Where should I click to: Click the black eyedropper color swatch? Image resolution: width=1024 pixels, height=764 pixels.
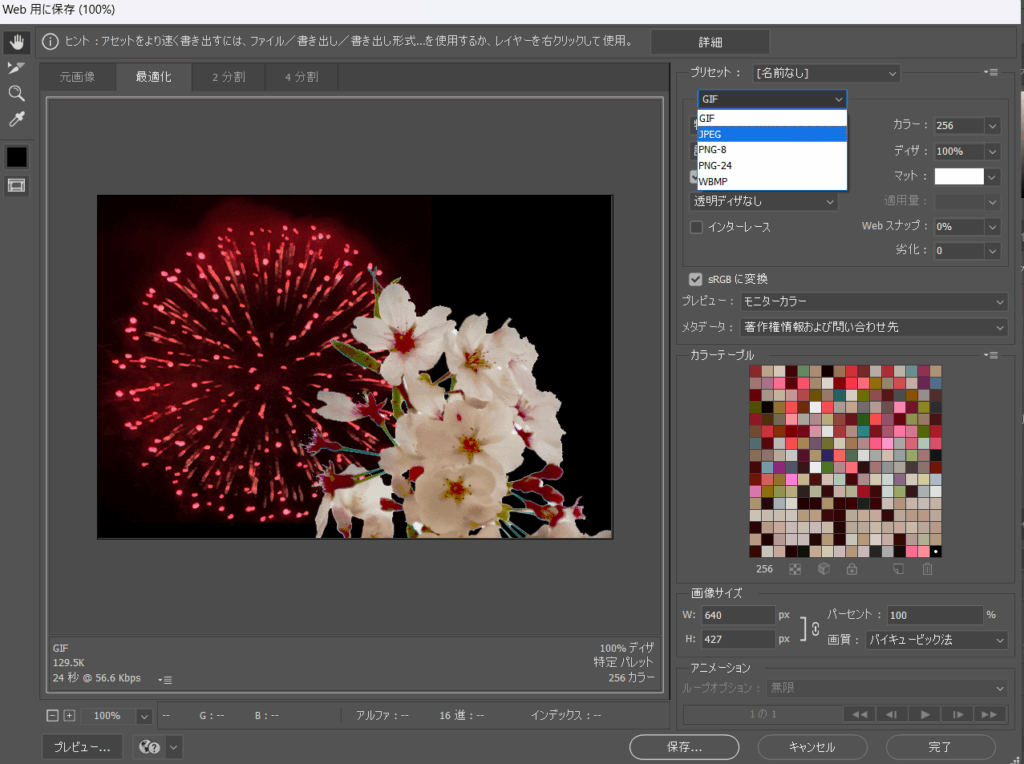point(16,157)
